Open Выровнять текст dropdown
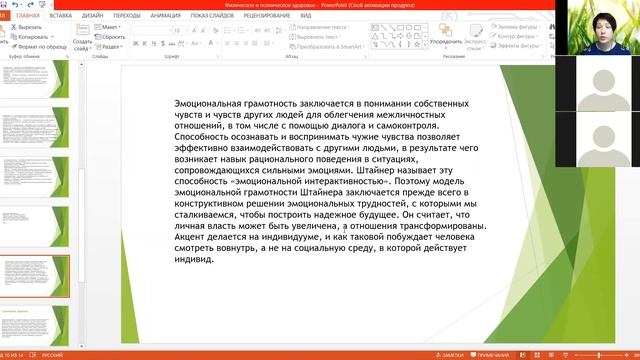The width and height of the screenshot is (640, 360). (315, 37)
